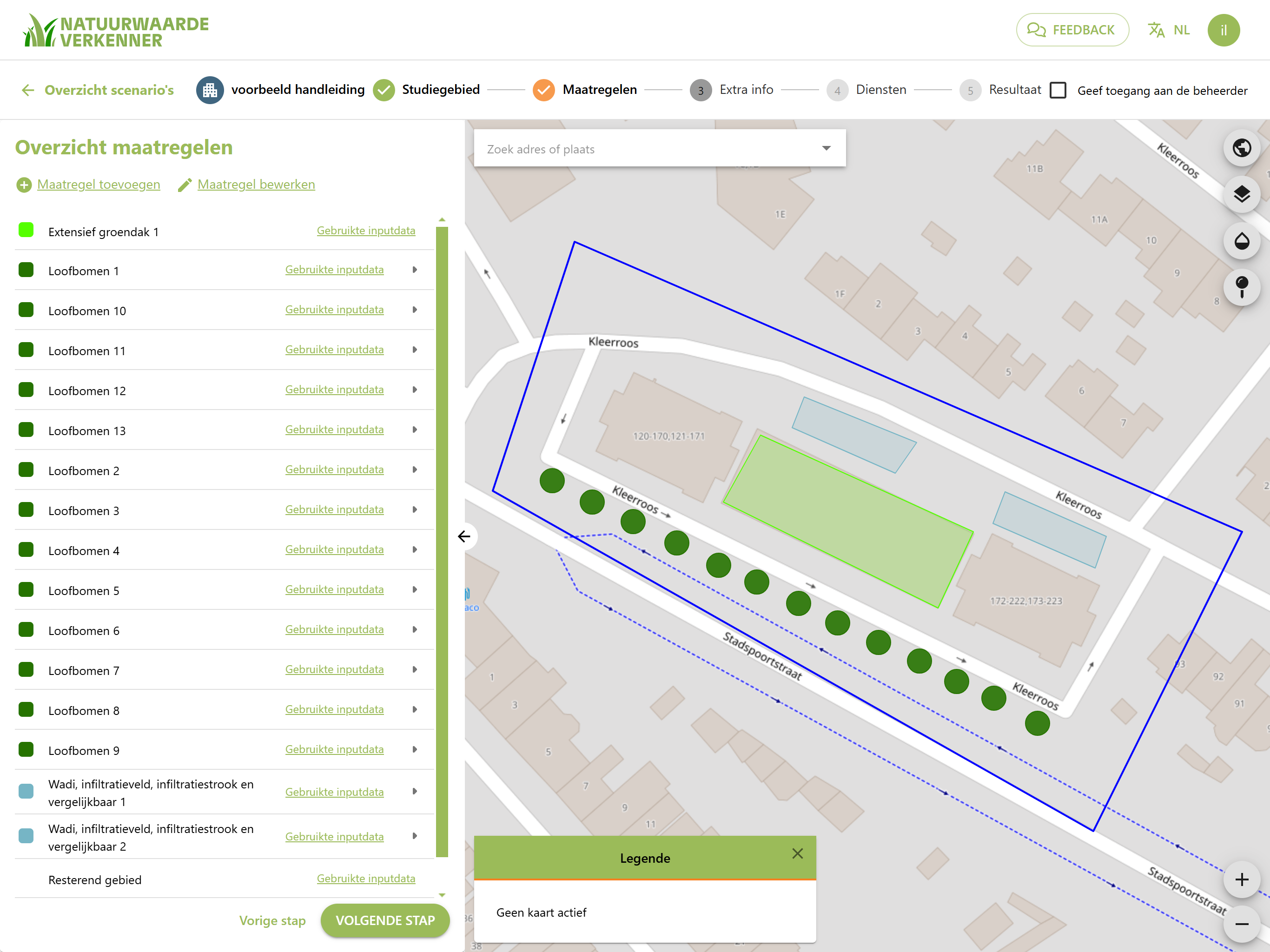Image resolution: width=1270 pixels, height=952 pixels.
Task: Click the Maatregel toevoegen link
Action: (x=99, y=185)
